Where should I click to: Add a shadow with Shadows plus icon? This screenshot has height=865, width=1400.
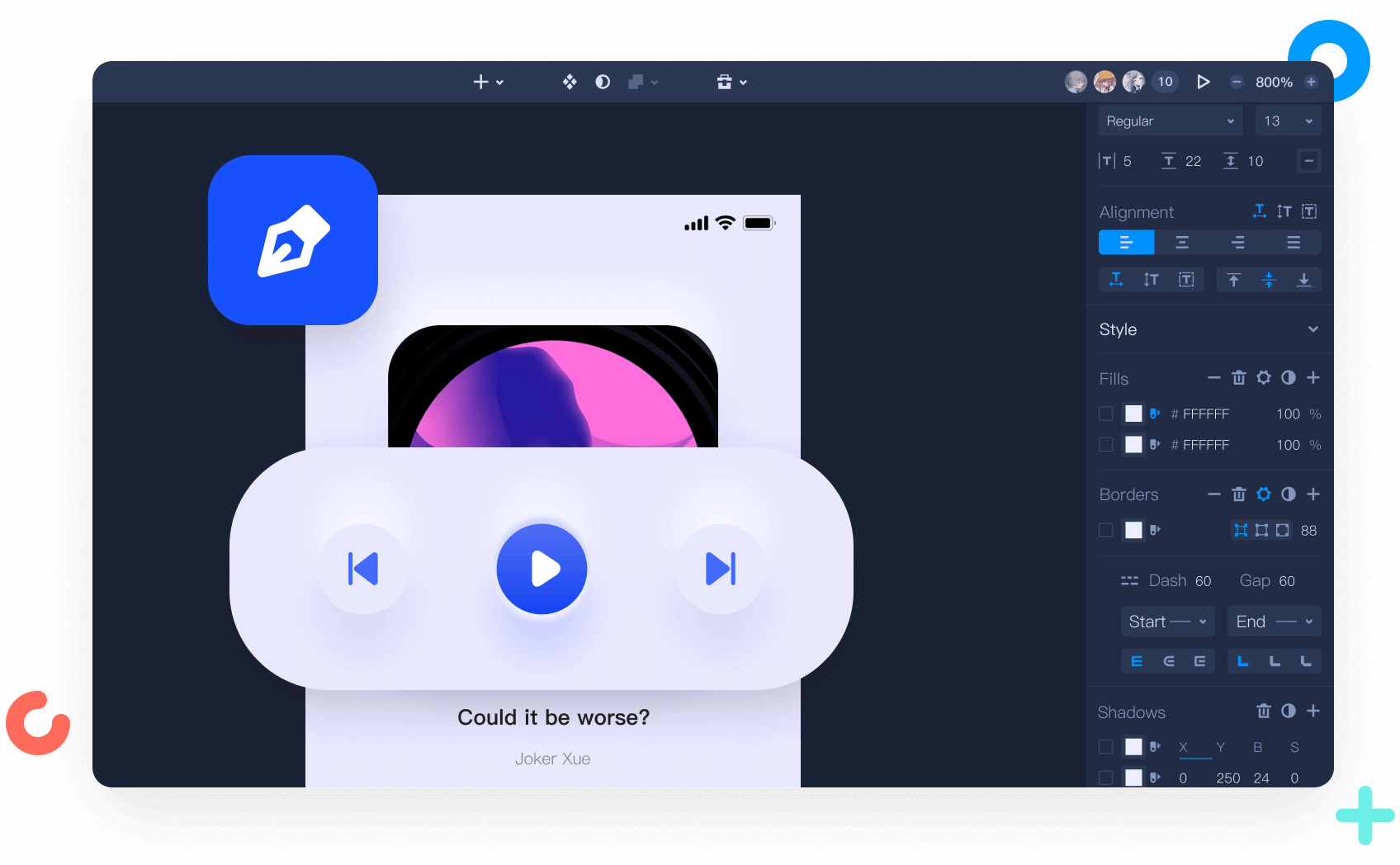click(x=1313, y=711)
